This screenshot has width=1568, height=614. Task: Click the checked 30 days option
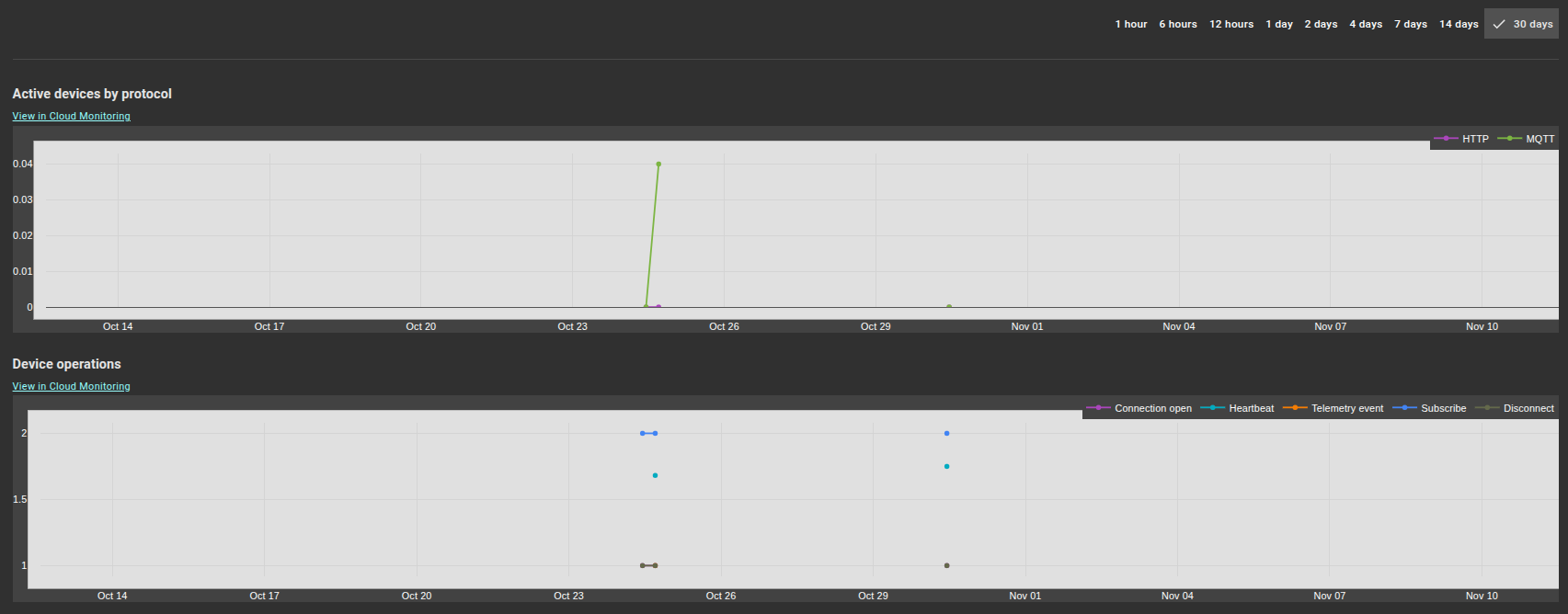(1522, 24)
